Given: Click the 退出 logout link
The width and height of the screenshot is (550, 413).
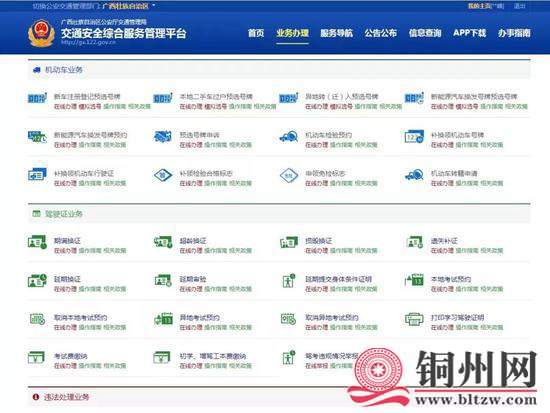Looking at the screenshot, I should click(x=519, y=6).
